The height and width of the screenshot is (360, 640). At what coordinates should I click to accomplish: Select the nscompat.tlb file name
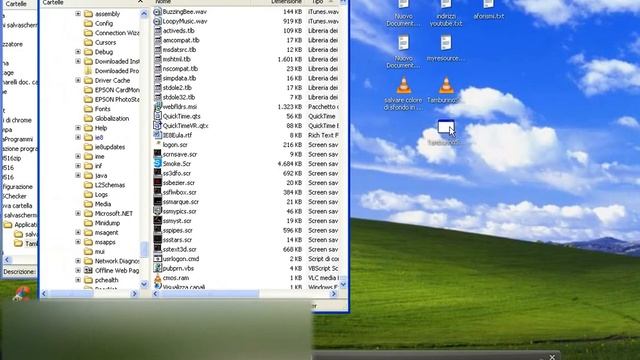[180, 69]
